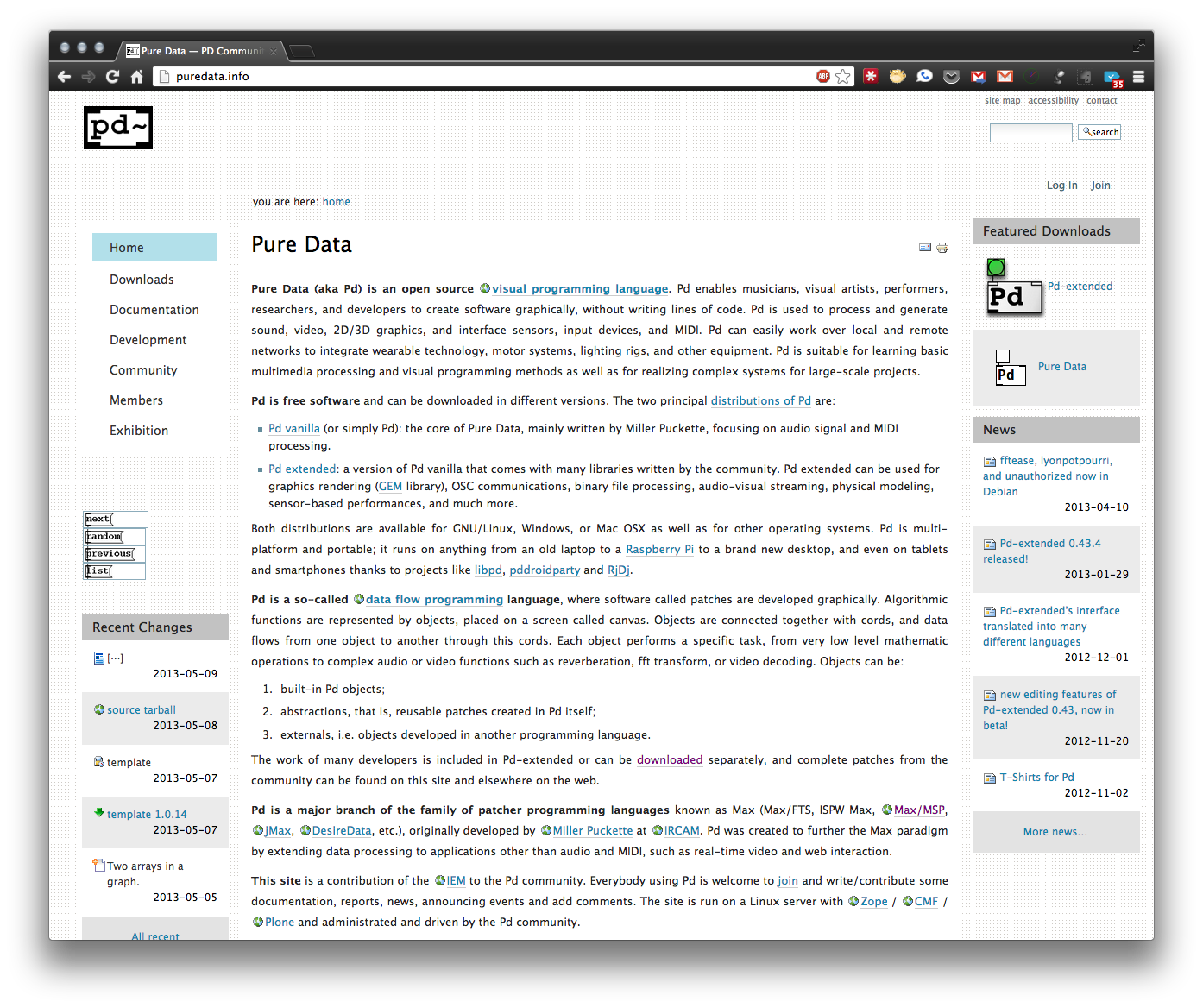
Task: Open the LastPass red asterisk extension
Action: click(x=871, y=76)
